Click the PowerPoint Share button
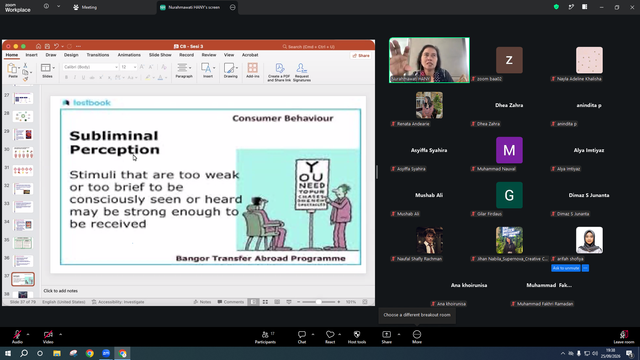Image resolution: width=640 pixels, height=360 pixels. pyautogui.click(x=361, y=56)
